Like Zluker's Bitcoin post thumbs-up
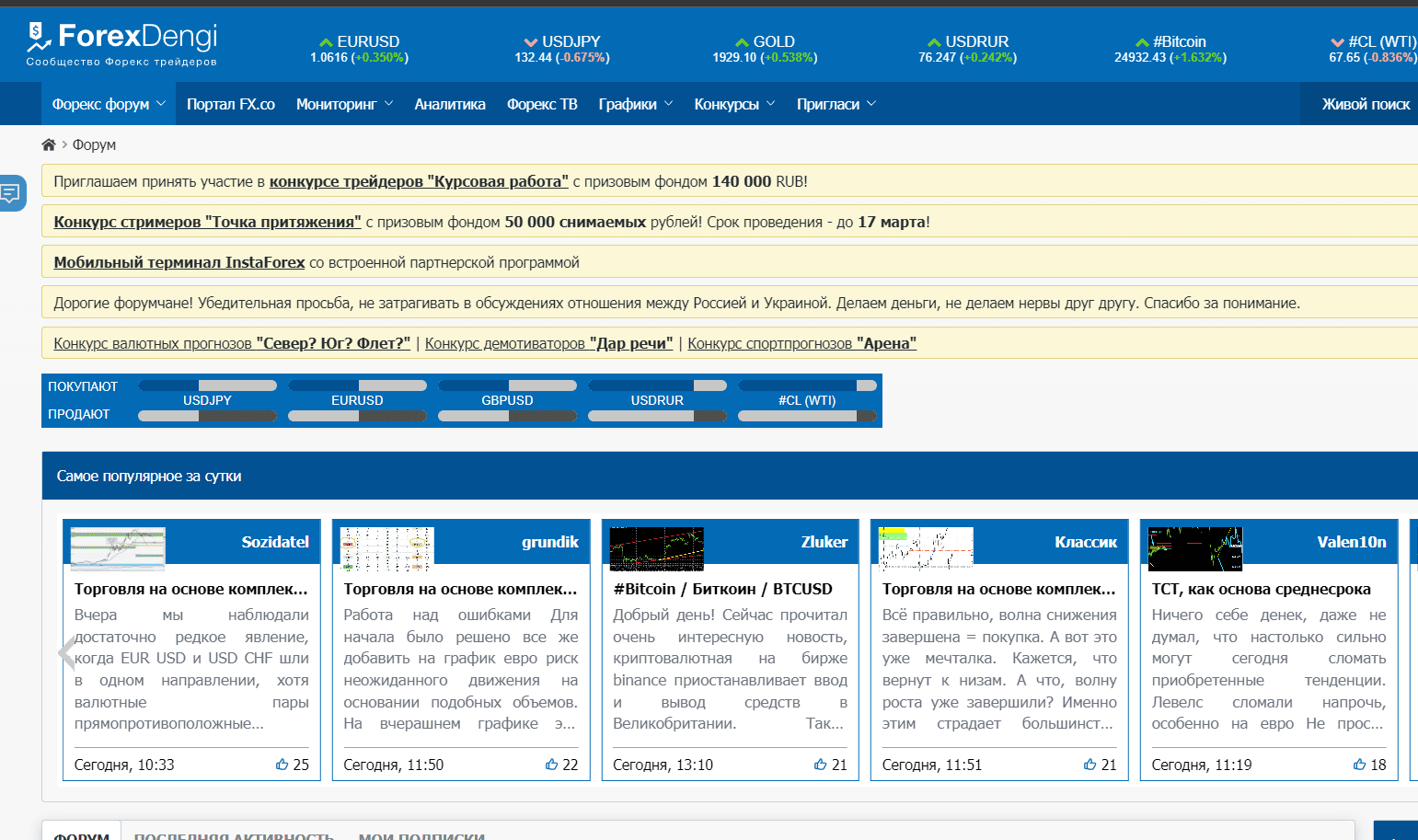Viewport: 1418px width, 840px height. click(821, 765)
